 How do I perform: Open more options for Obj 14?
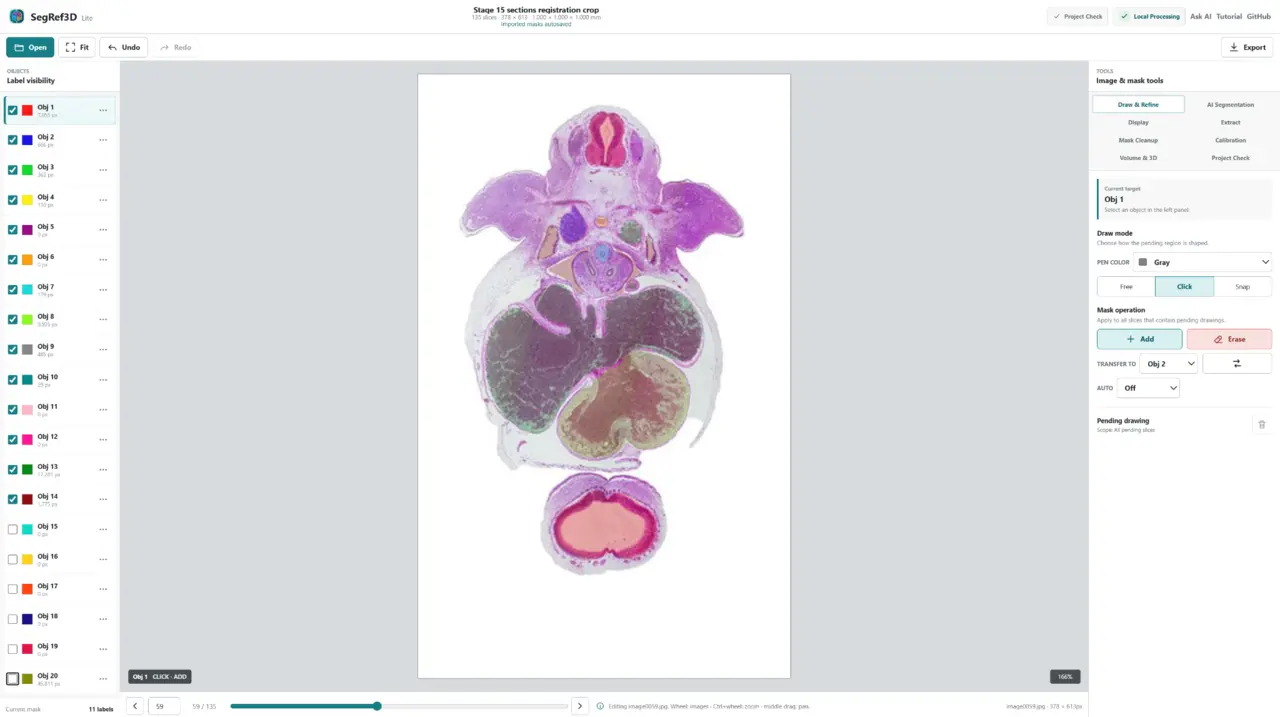coord(103,499)
